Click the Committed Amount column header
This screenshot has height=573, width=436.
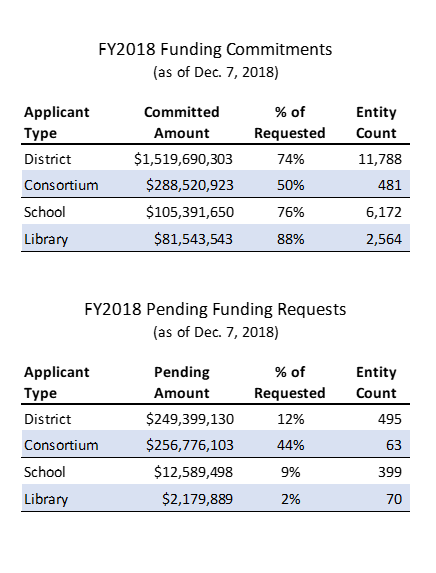pyautogui.click(x=182, y=122)
